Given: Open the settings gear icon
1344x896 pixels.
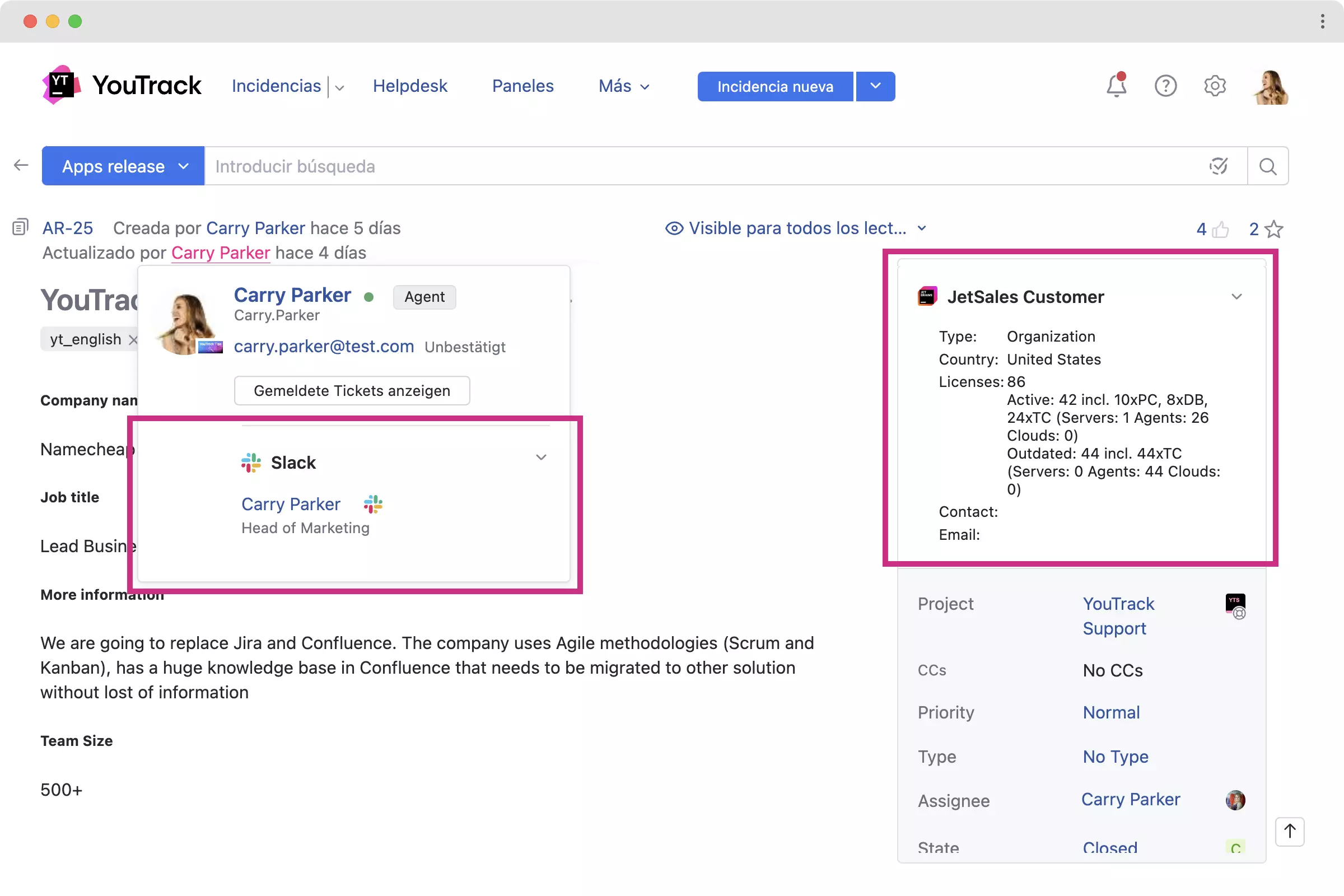Looking at the screenshot, I should [x=1214, y=86].
